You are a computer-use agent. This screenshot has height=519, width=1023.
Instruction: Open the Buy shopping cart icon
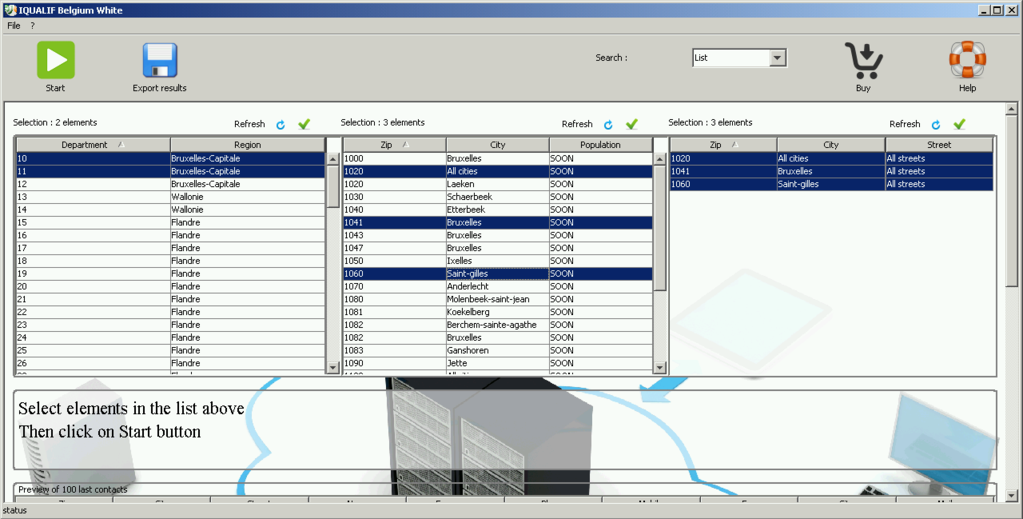tap(863, 60)
